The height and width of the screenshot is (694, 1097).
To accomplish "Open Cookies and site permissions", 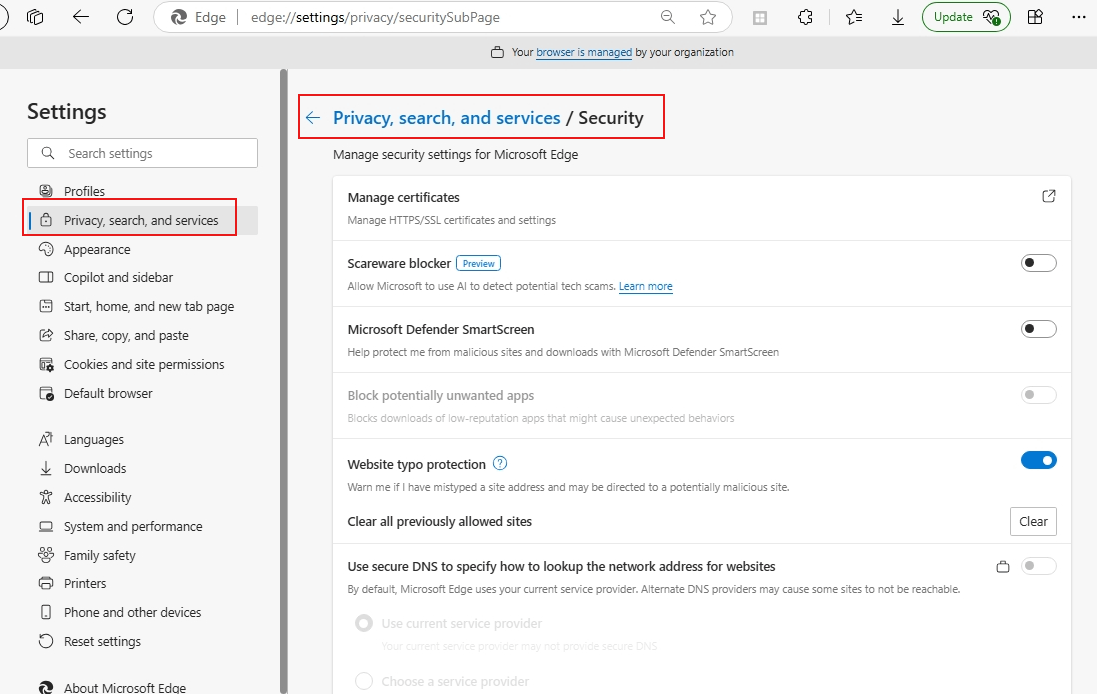I will point(143,364).
